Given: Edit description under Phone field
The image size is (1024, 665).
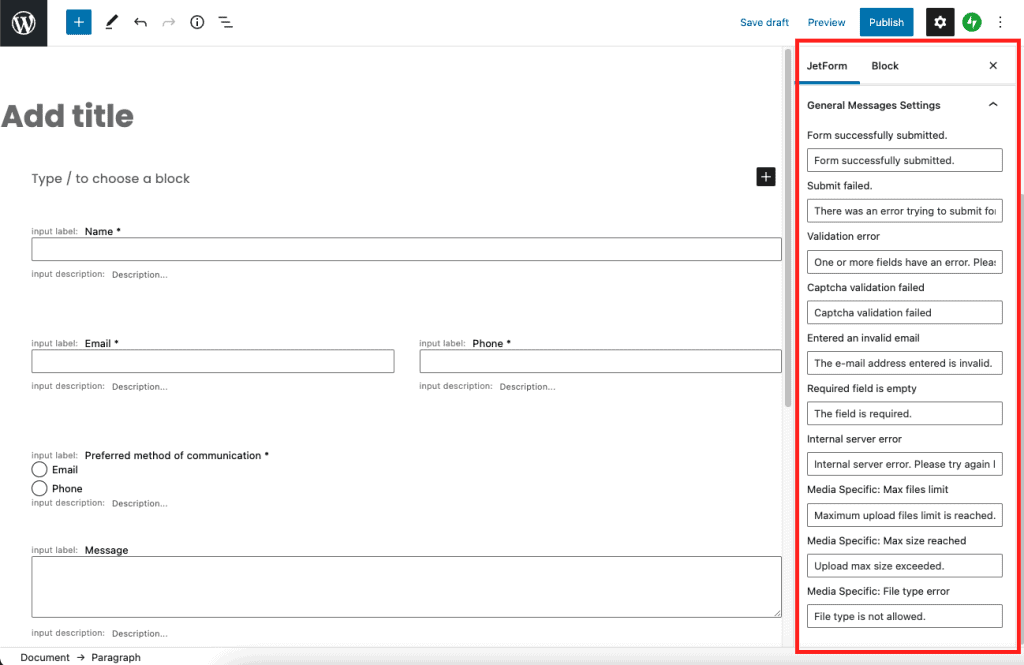Looking at the screenshot, I should tap(528, 387).
